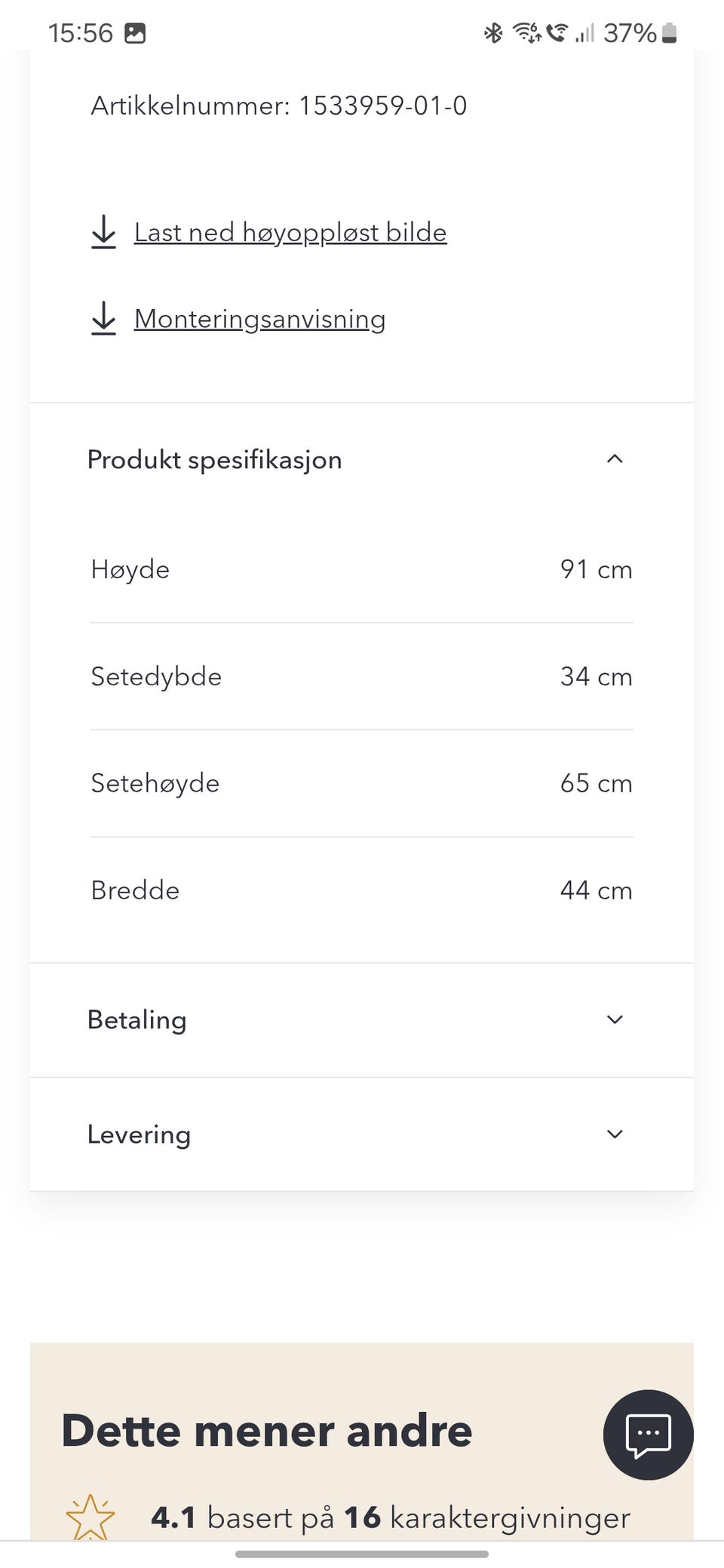
Task: Tap the Artikkelnummer text
Action: click(x=279, y=106)
